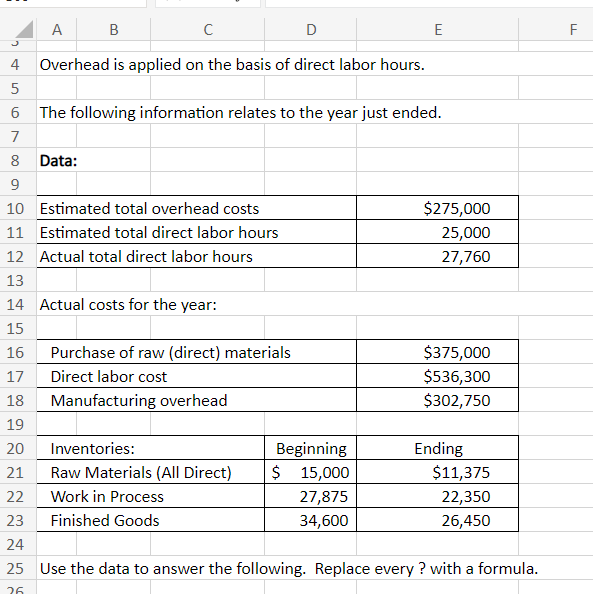Select the 'Ending' column heading cell
This screenshot has height=594, width=593.
coord(438,448)
